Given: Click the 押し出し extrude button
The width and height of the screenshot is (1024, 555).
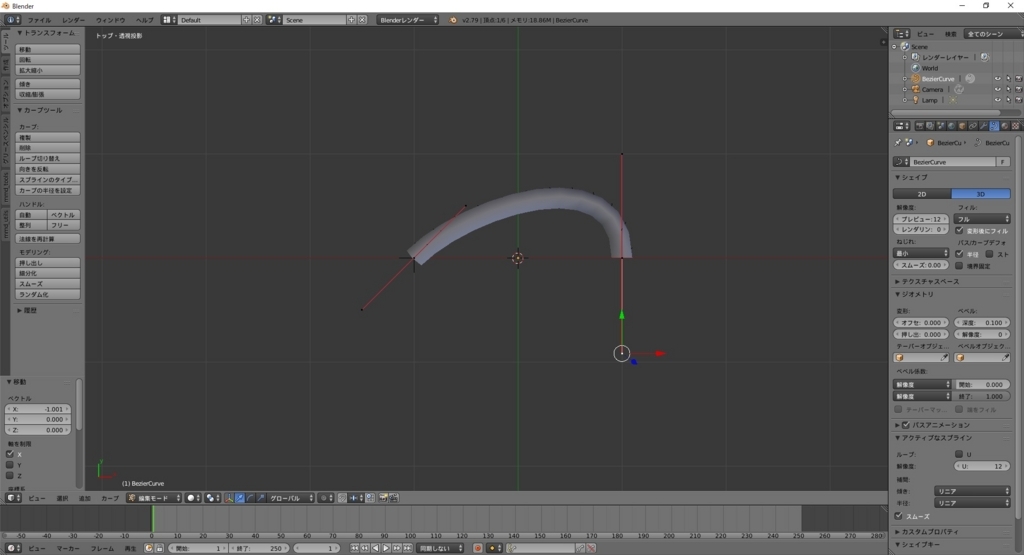Looking at the screenshot, I should point(48,263).
